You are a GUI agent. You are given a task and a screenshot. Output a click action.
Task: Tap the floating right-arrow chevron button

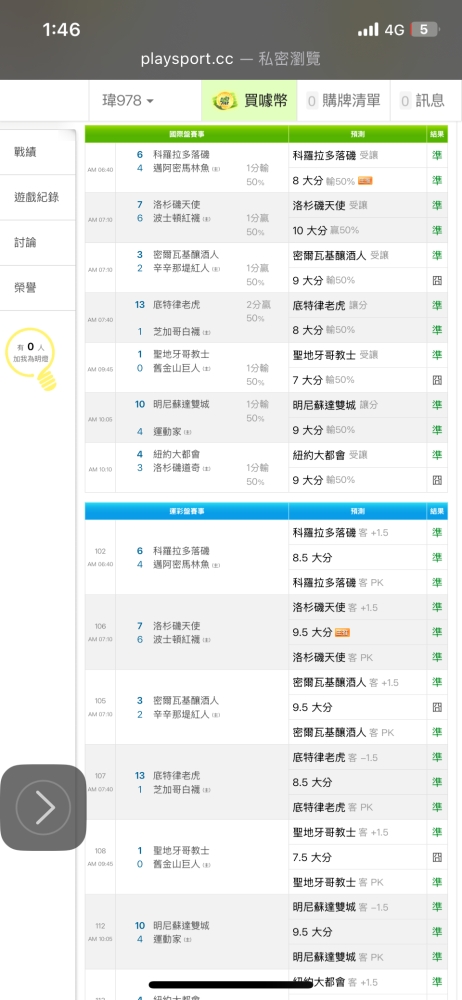(x=43, y=807)
